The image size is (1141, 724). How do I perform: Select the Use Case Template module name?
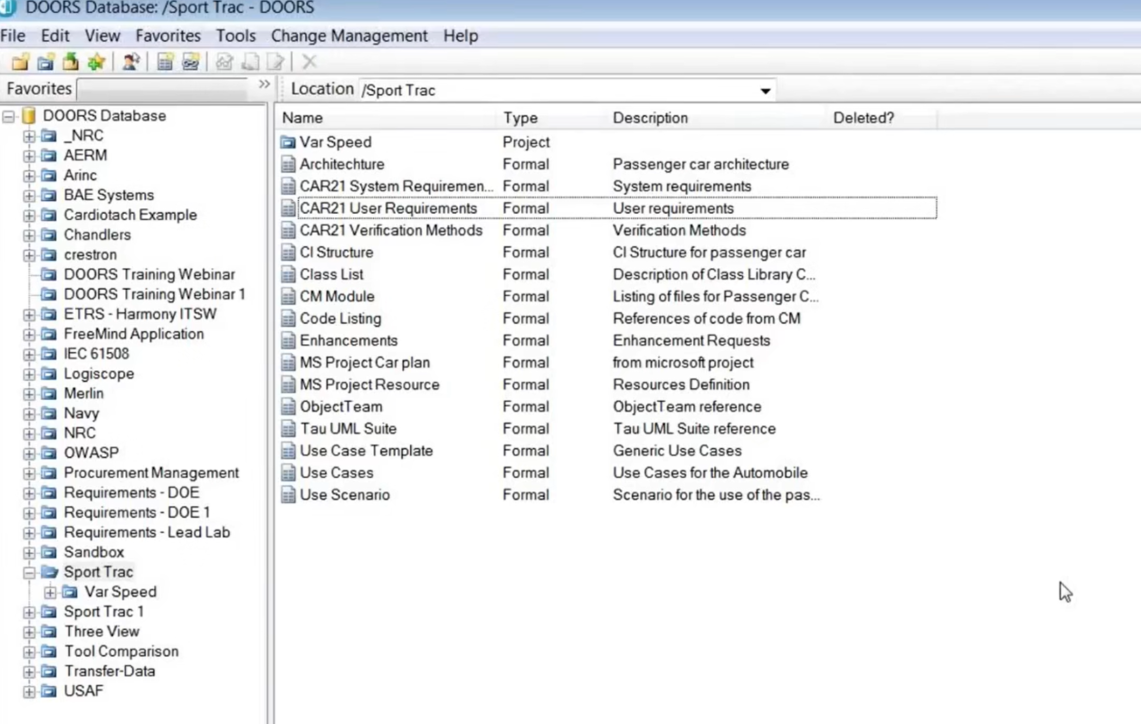366,450
